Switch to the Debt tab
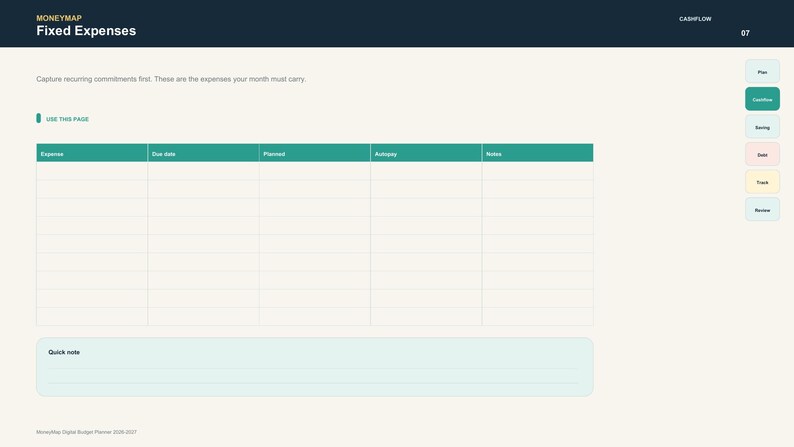The width and height of the screenshot is (794, 447). [762, 154]
